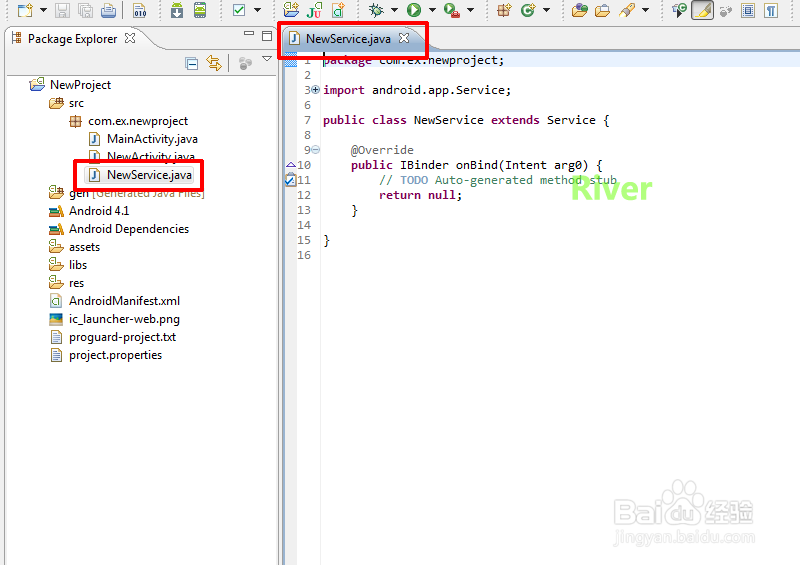Select the Android Dependencies node
Viewport: 800px width, 565px height.
(x=129, y=229)
